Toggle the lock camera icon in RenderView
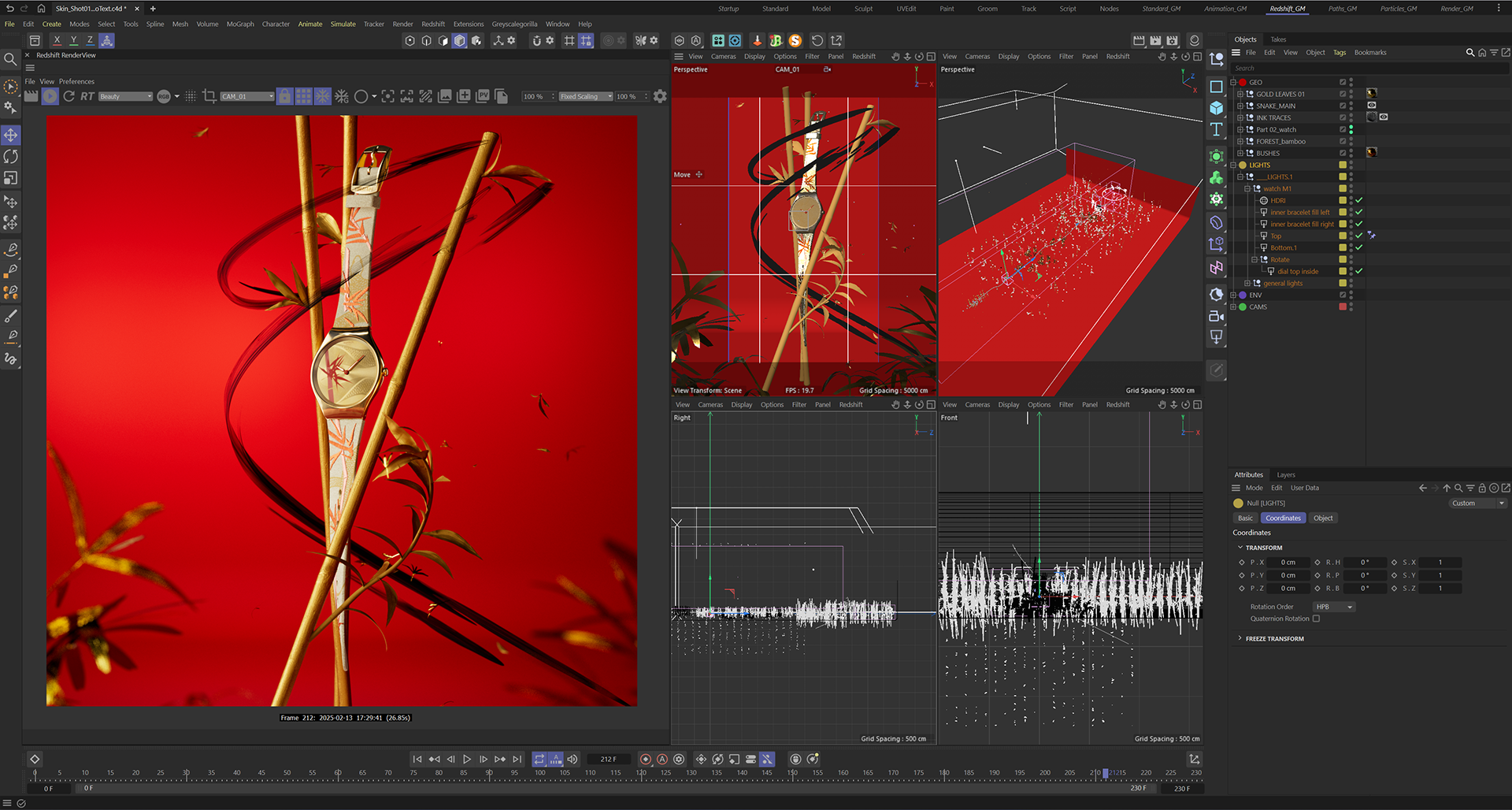The width and height of the screenshot is (1512, 810). [x=284, y=96]
